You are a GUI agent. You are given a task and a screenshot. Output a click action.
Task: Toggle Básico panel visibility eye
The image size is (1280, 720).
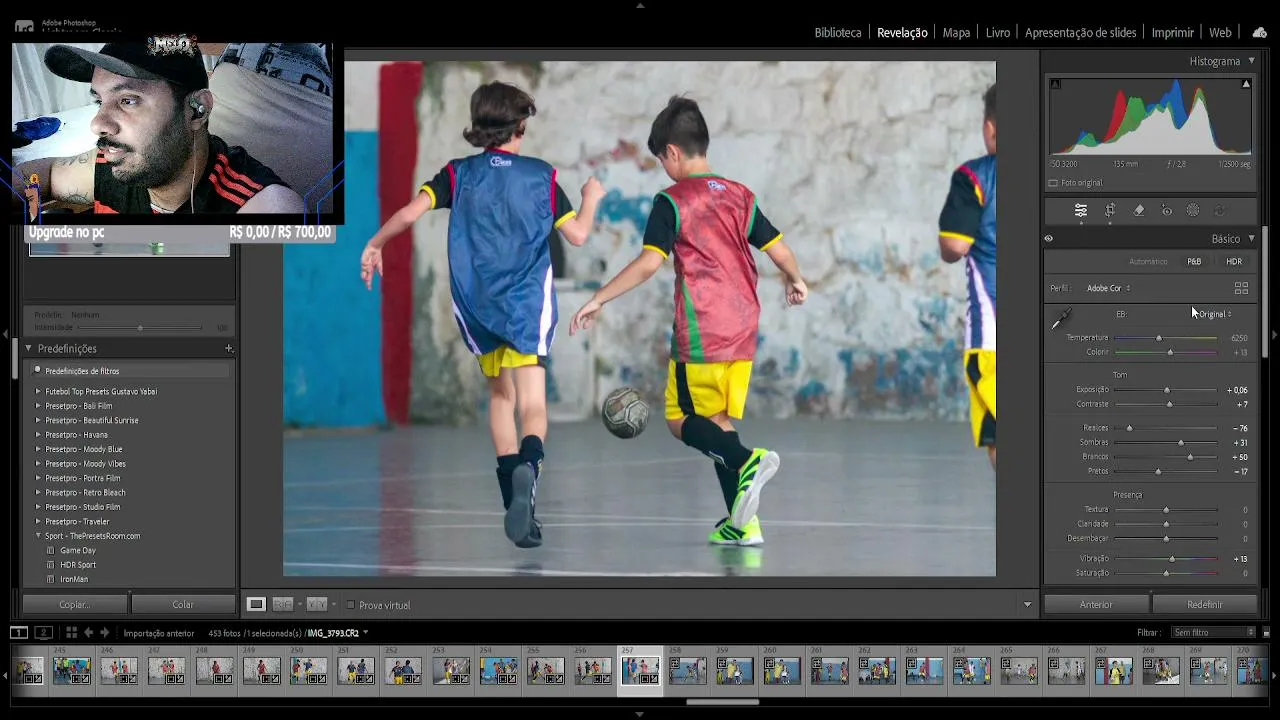[1049, 239]
